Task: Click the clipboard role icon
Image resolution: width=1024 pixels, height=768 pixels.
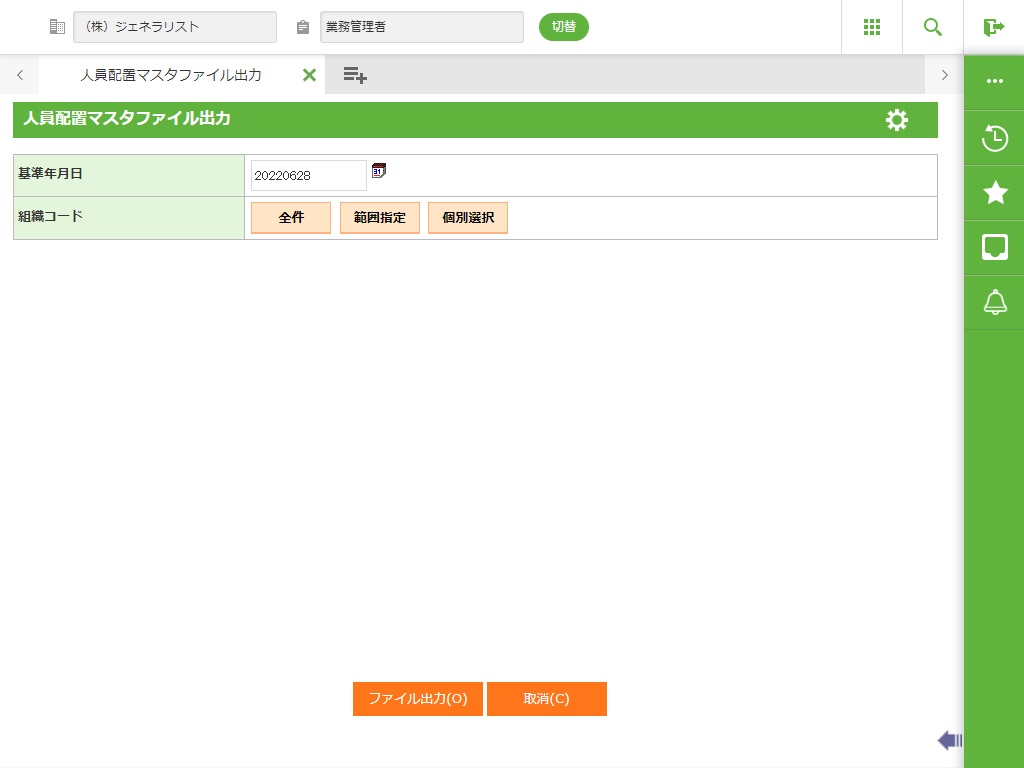Action: (x=302, y=27)
